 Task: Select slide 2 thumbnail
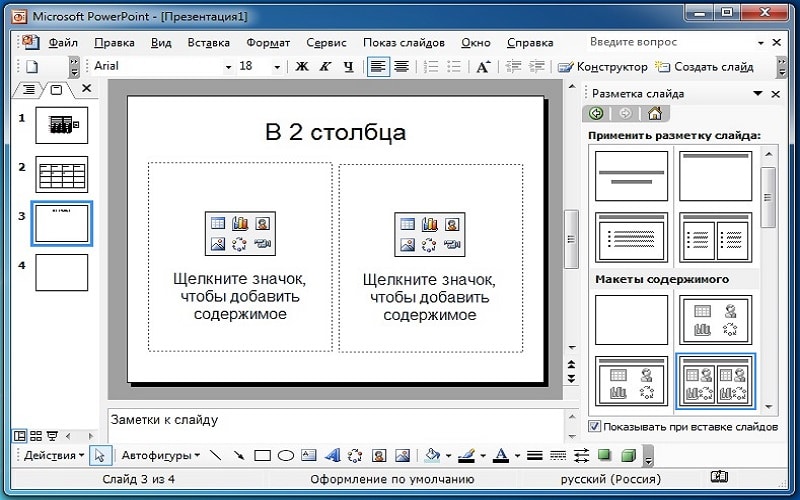click(61, 174)
